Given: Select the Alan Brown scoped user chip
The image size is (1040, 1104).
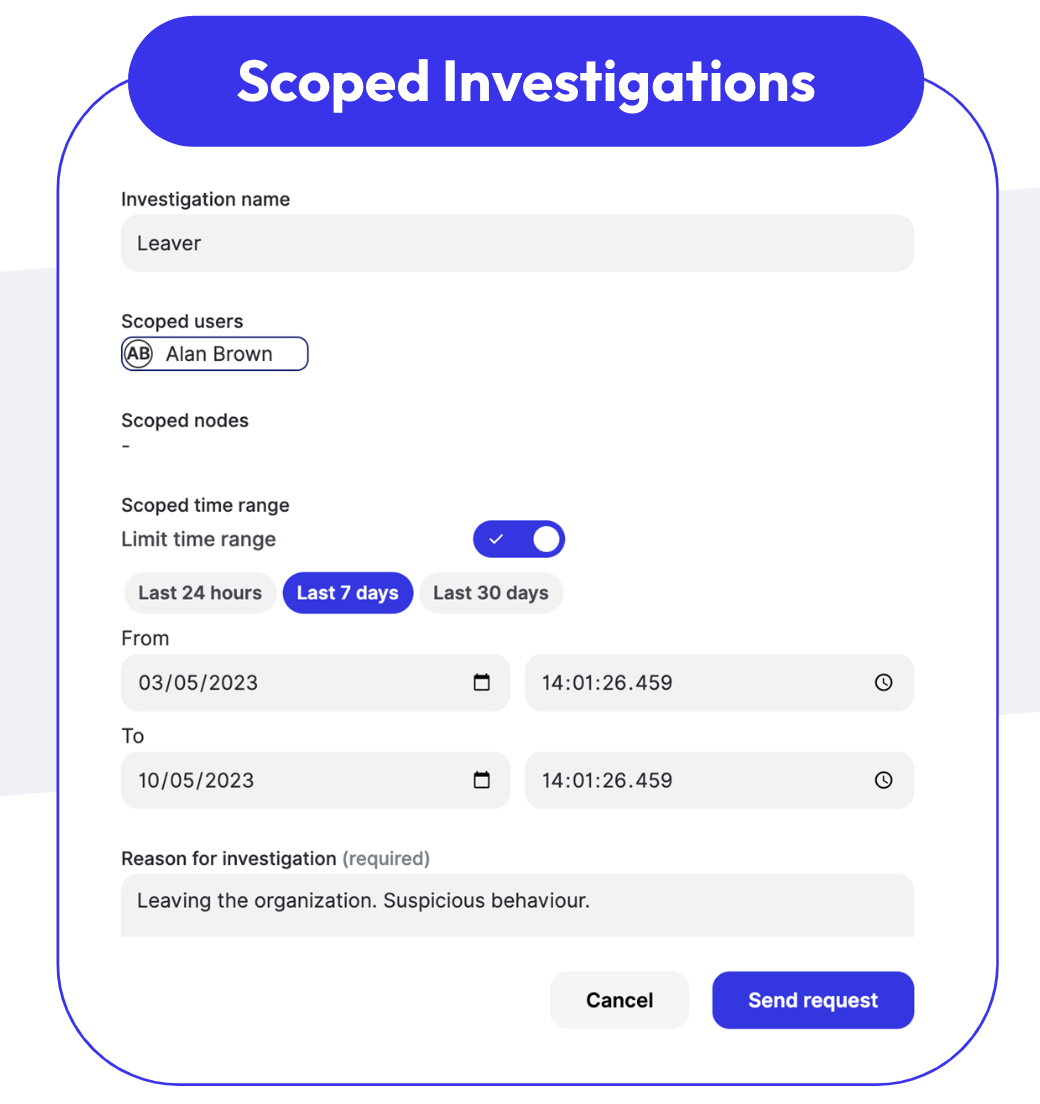Looking at the screenshot, I should click(x=219, y=354).
